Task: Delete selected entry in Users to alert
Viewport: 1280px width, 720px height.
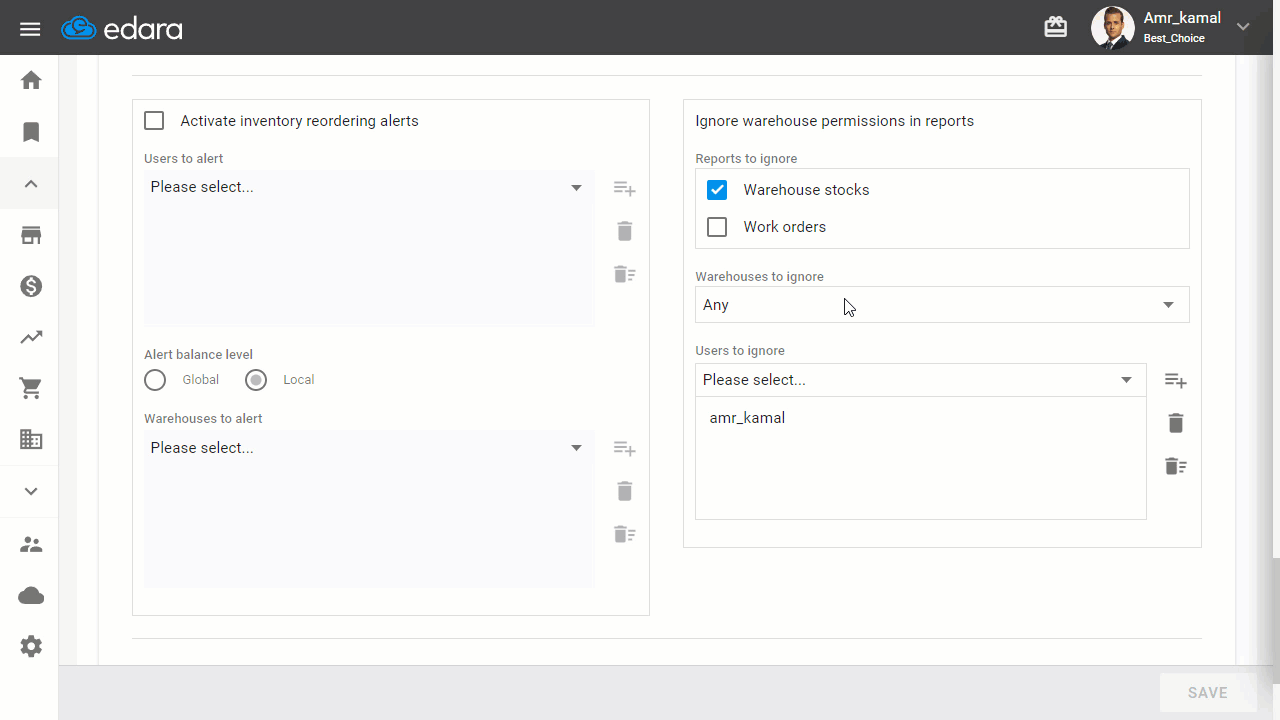Action: (x=625, y=231)
